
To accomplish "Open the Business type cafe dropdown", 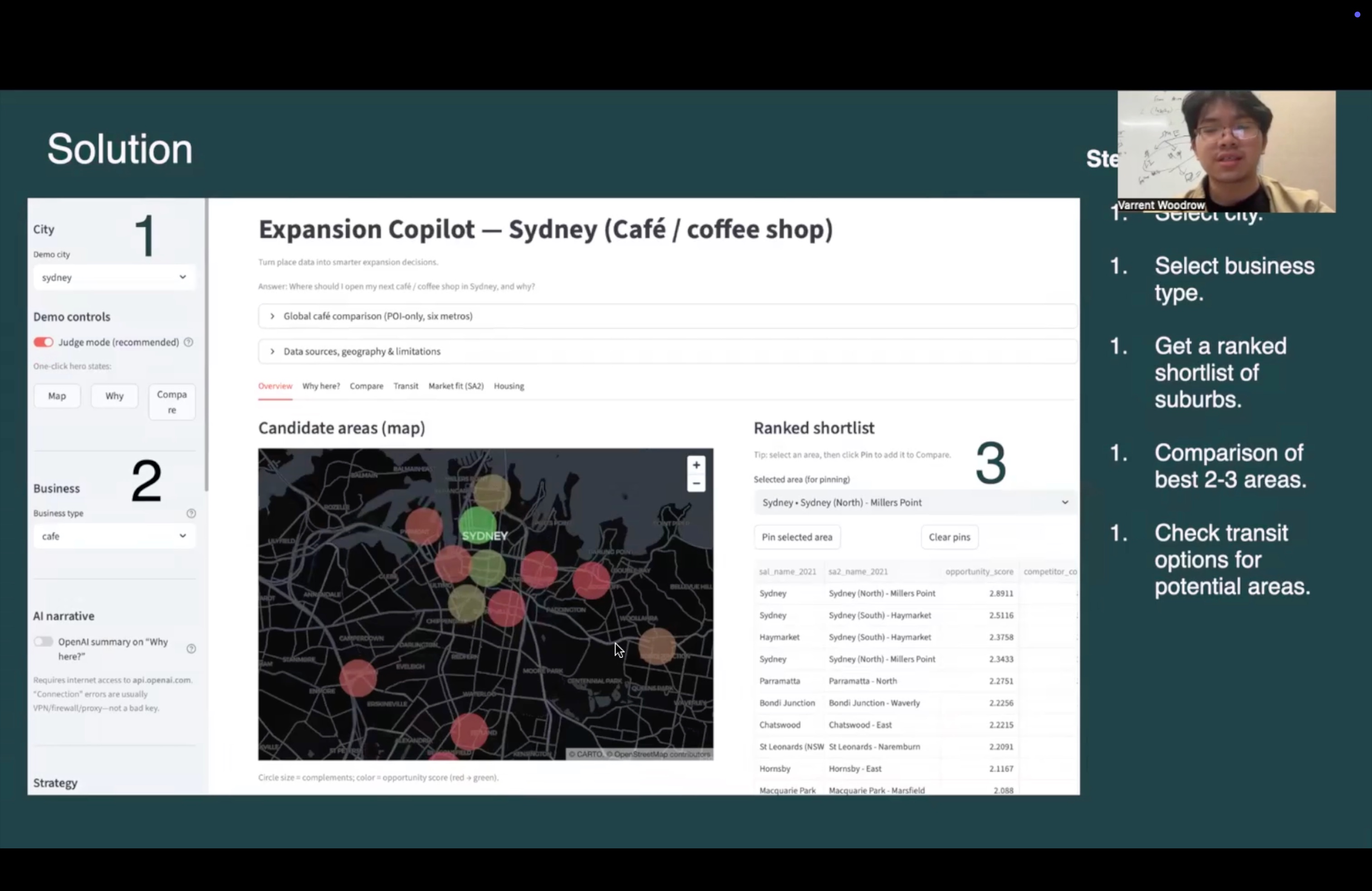I will (x=113, y=536).
